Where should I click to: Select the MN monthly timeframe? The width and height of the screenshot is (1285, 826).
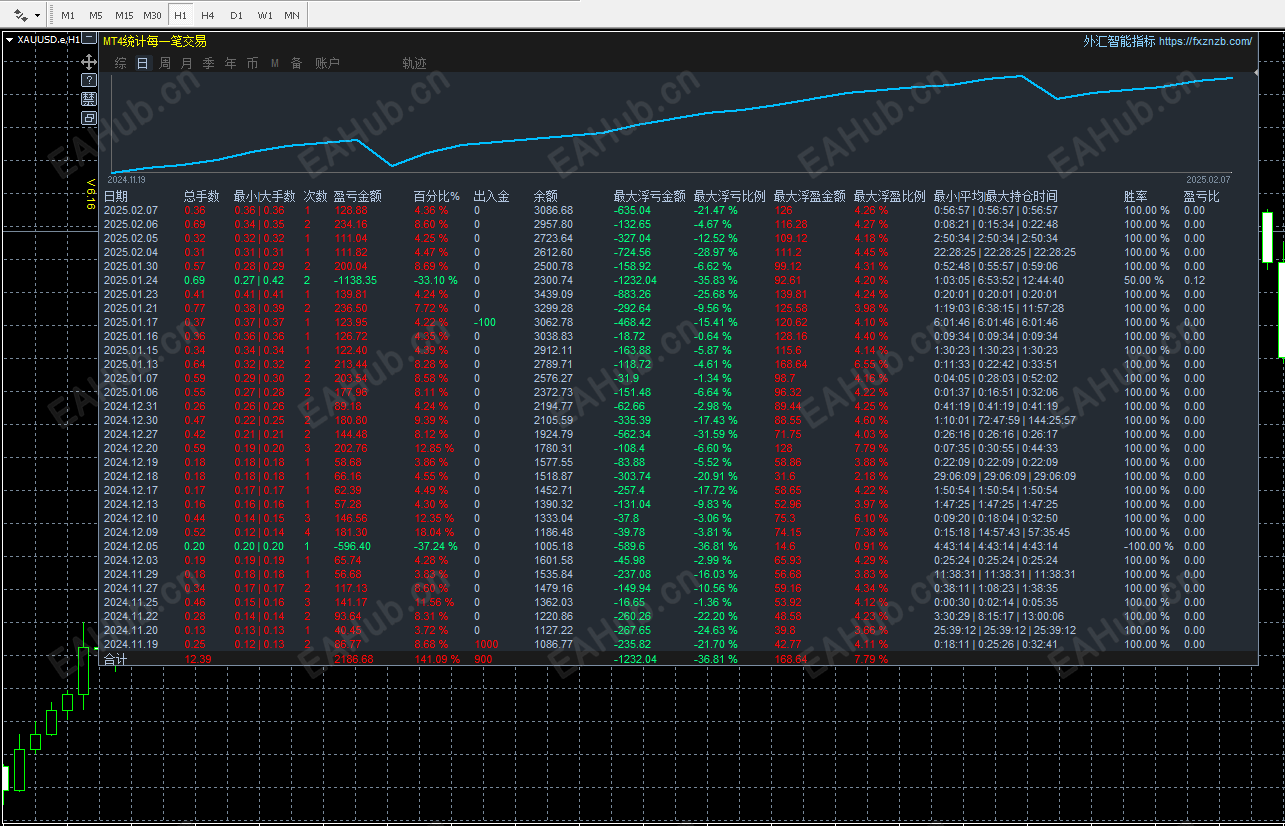pos(291,16)
